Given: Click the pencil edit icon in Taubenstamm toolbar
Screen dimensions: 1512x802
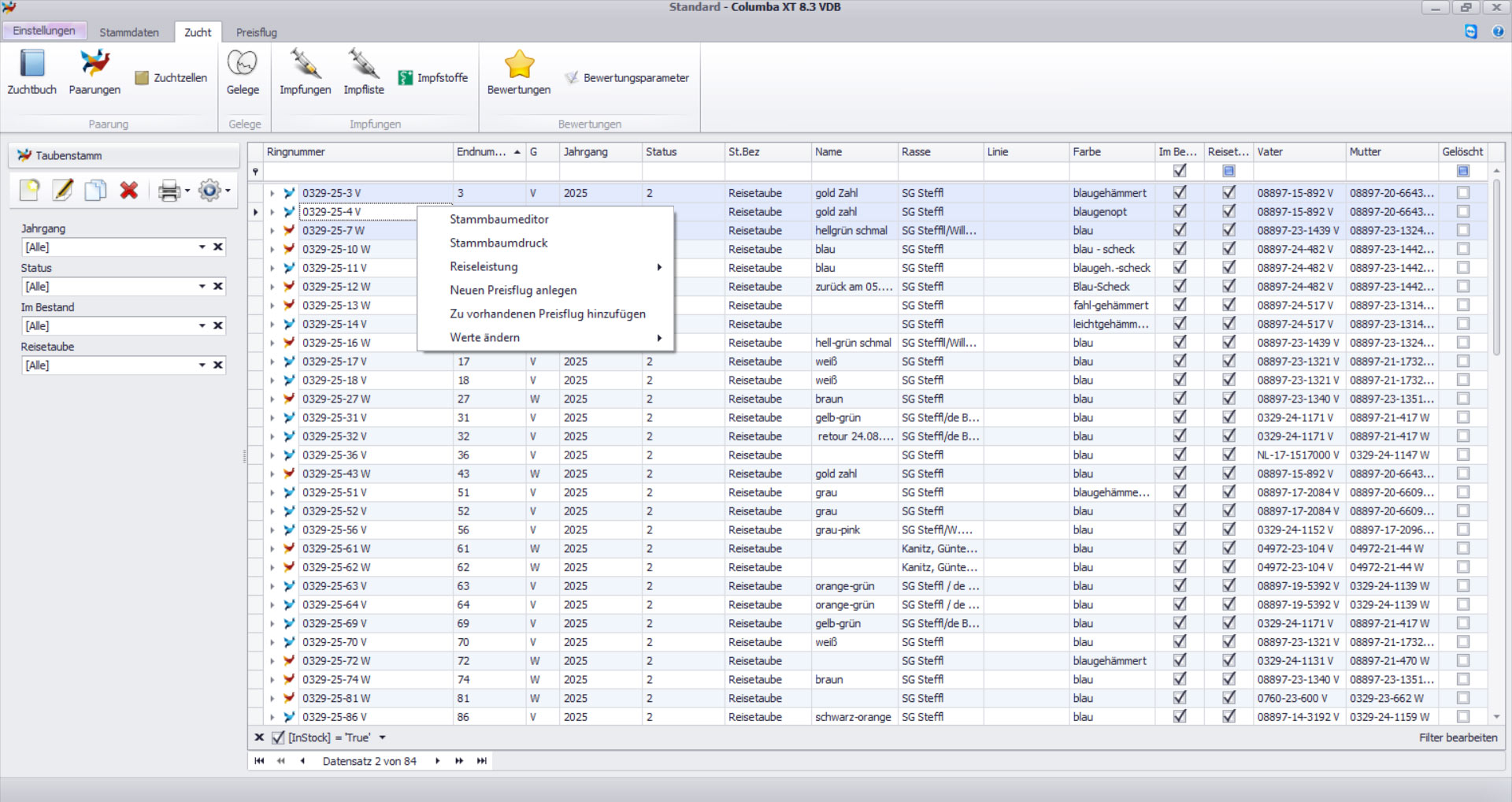Looking at the screenshot, I should pyautogui.click(x=63, y=191).
